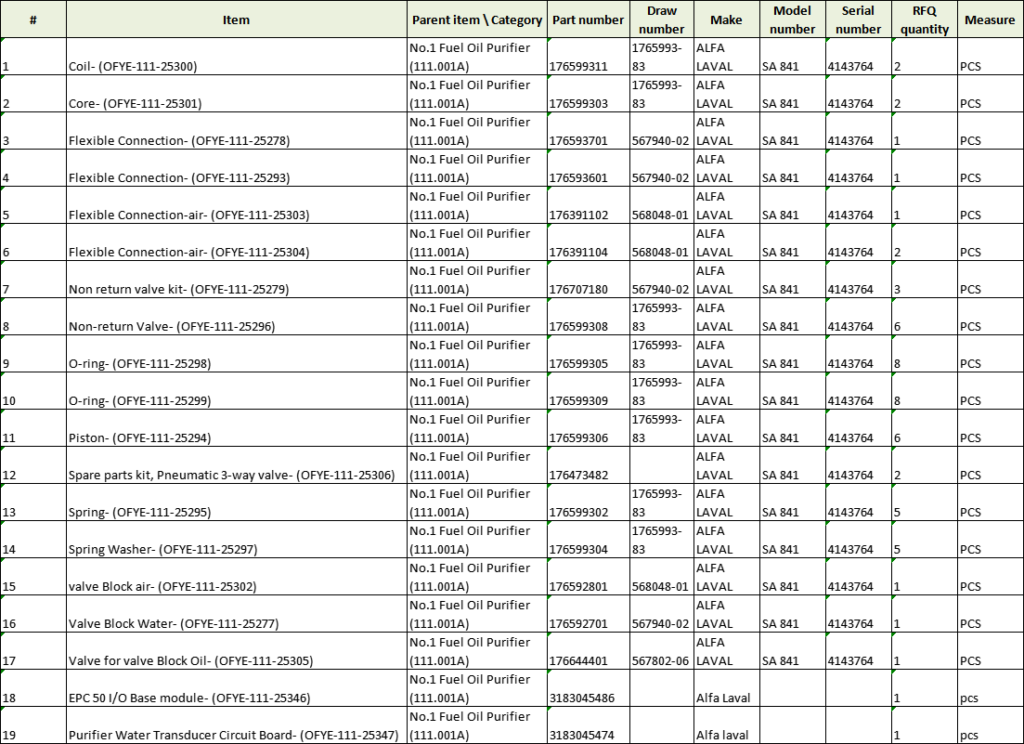Click the 'Item' column header
Viewport: 1024px width, 744px height.
pos(236,20)
